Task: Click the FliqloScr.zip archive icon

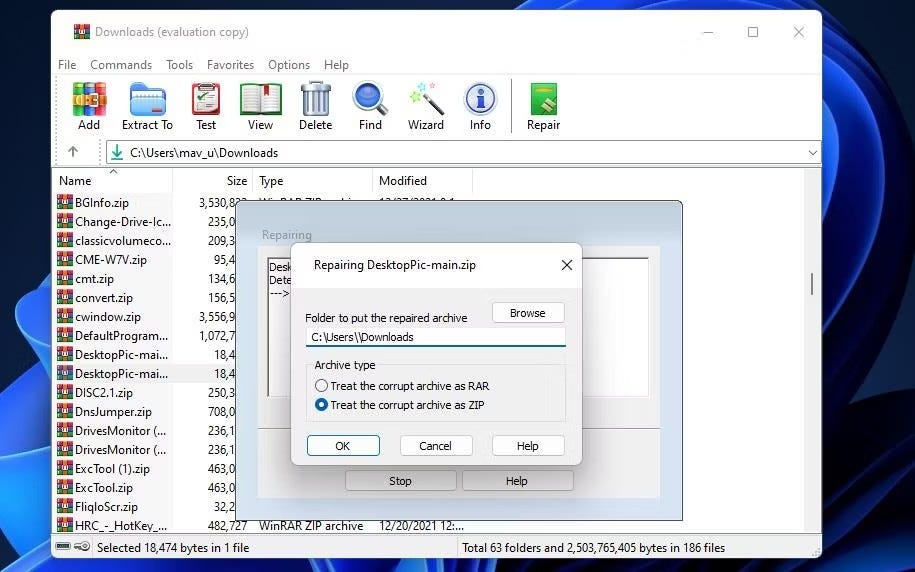Action: click(65, 507)
